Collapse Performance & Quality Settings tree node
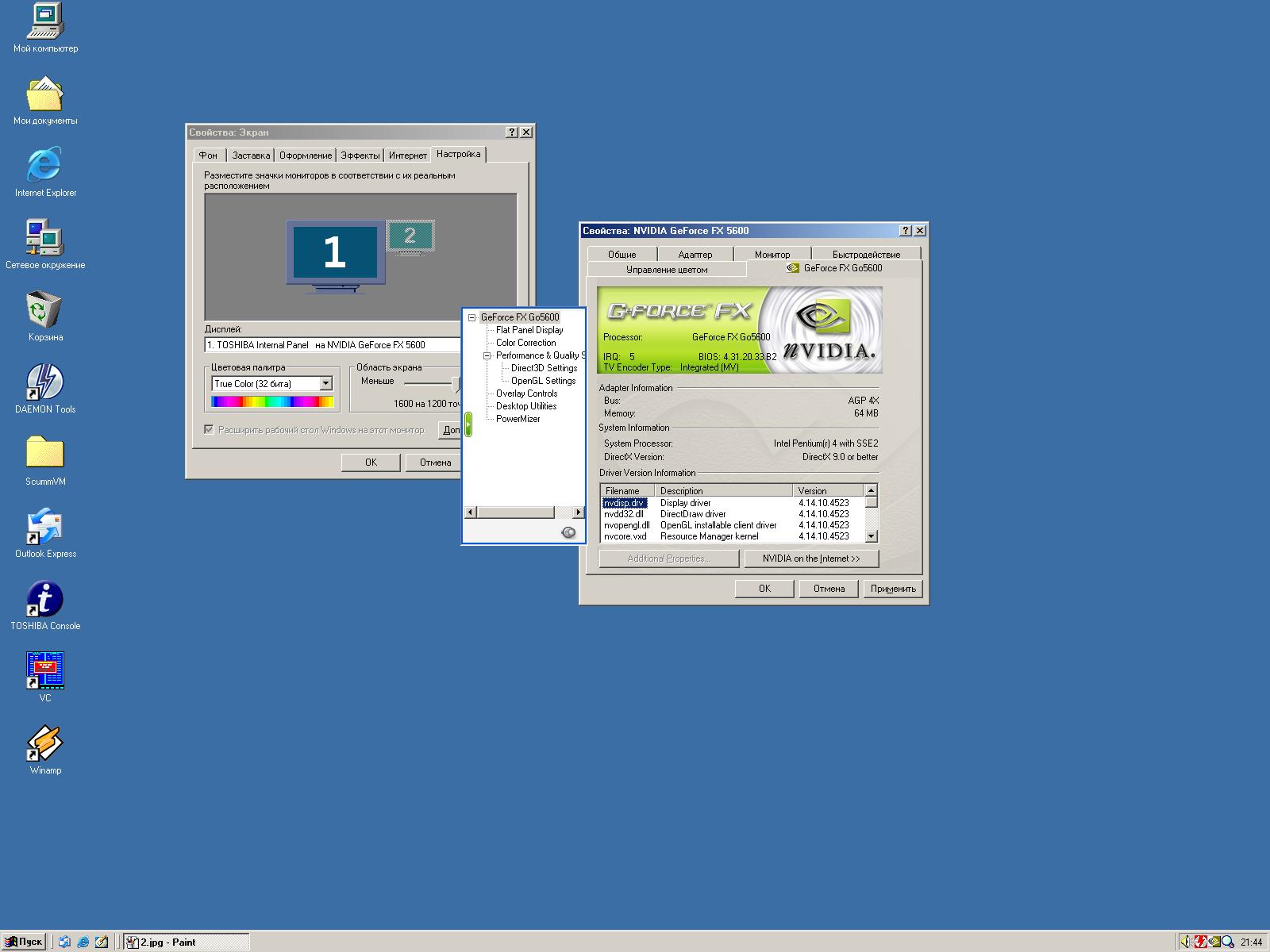 click(x=487, y=355)
